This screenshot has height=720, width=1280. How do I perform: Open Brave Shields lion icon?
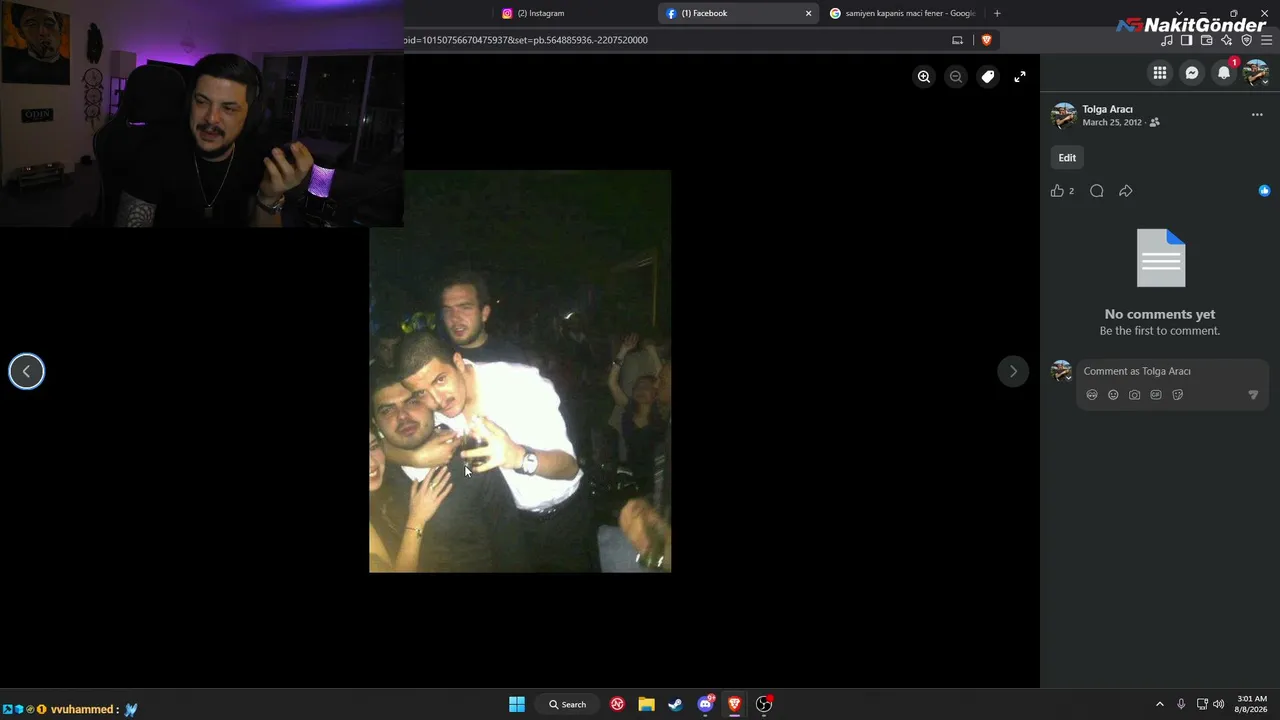(x=986, y=40)
